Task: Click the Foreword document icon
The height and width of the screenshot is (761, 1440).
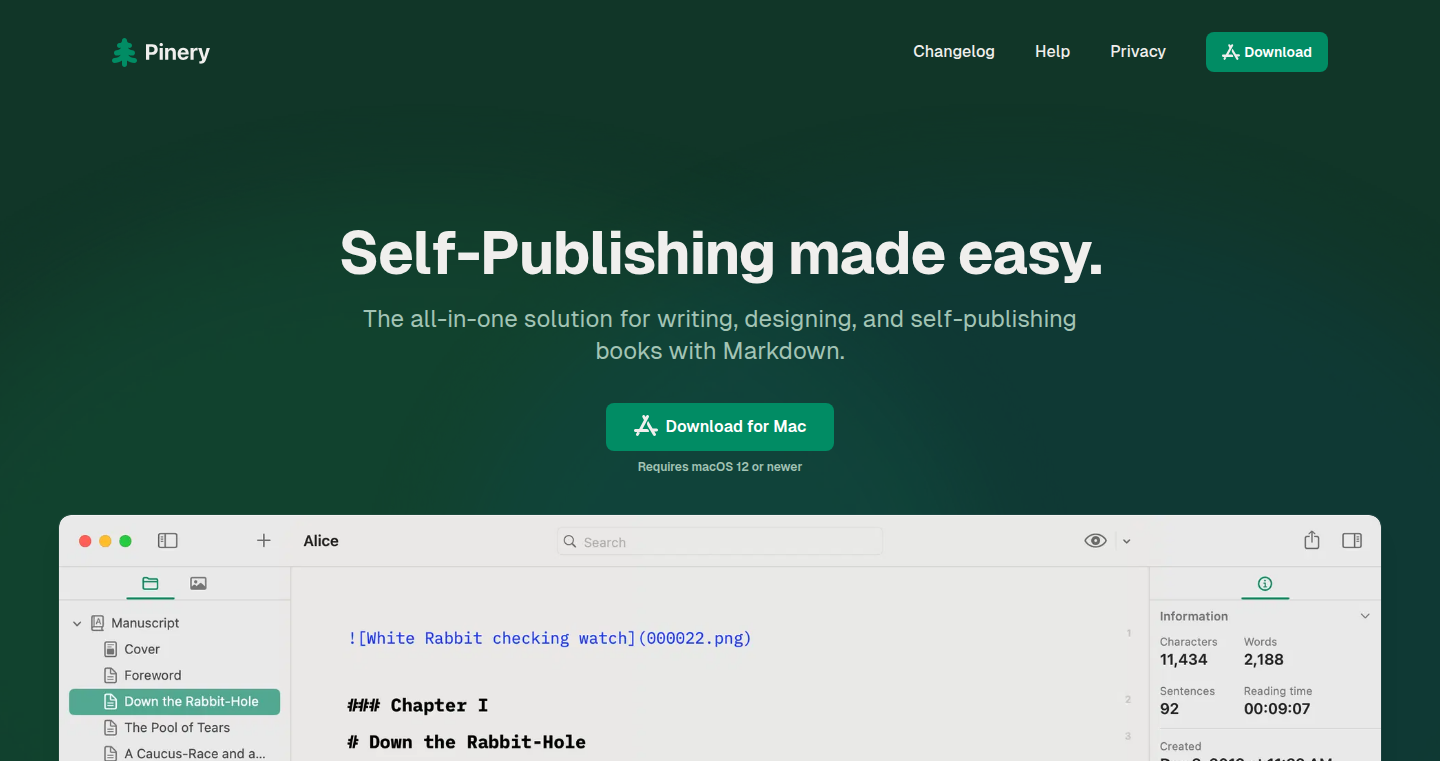Action: tap(111, 675)
